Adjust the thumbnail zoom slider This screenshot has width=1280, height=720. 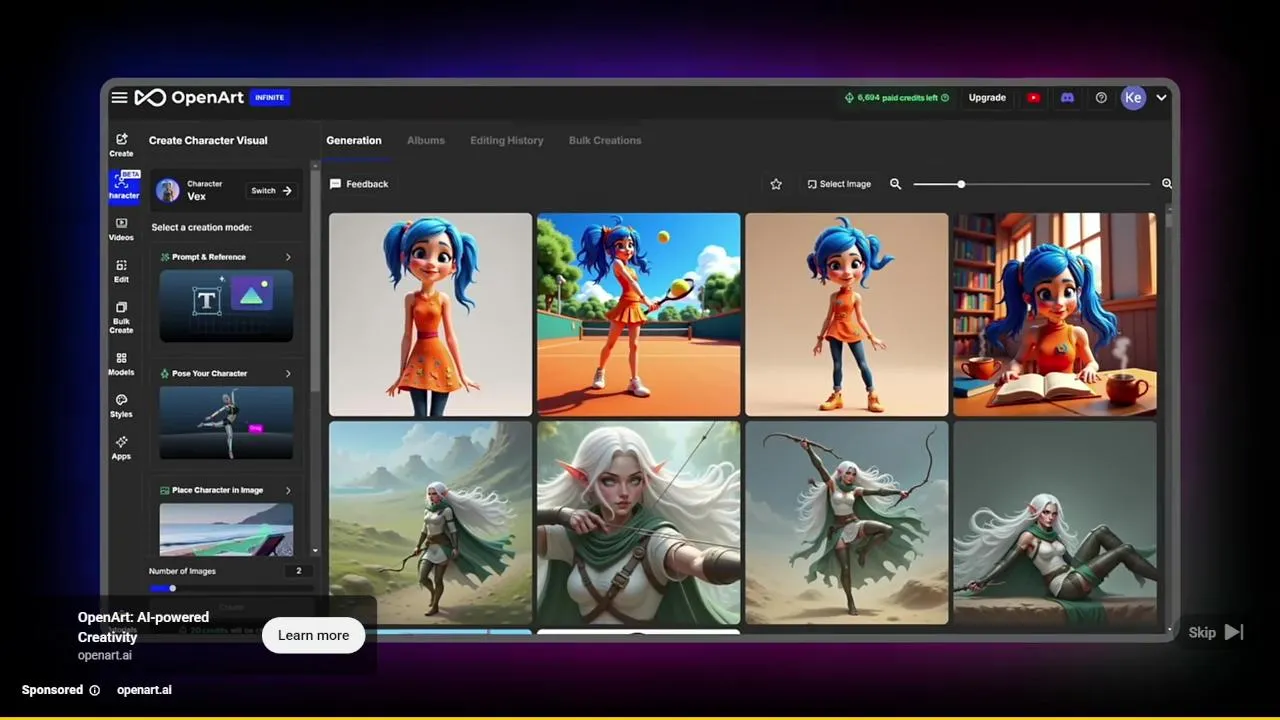(x=1031, y=184)
